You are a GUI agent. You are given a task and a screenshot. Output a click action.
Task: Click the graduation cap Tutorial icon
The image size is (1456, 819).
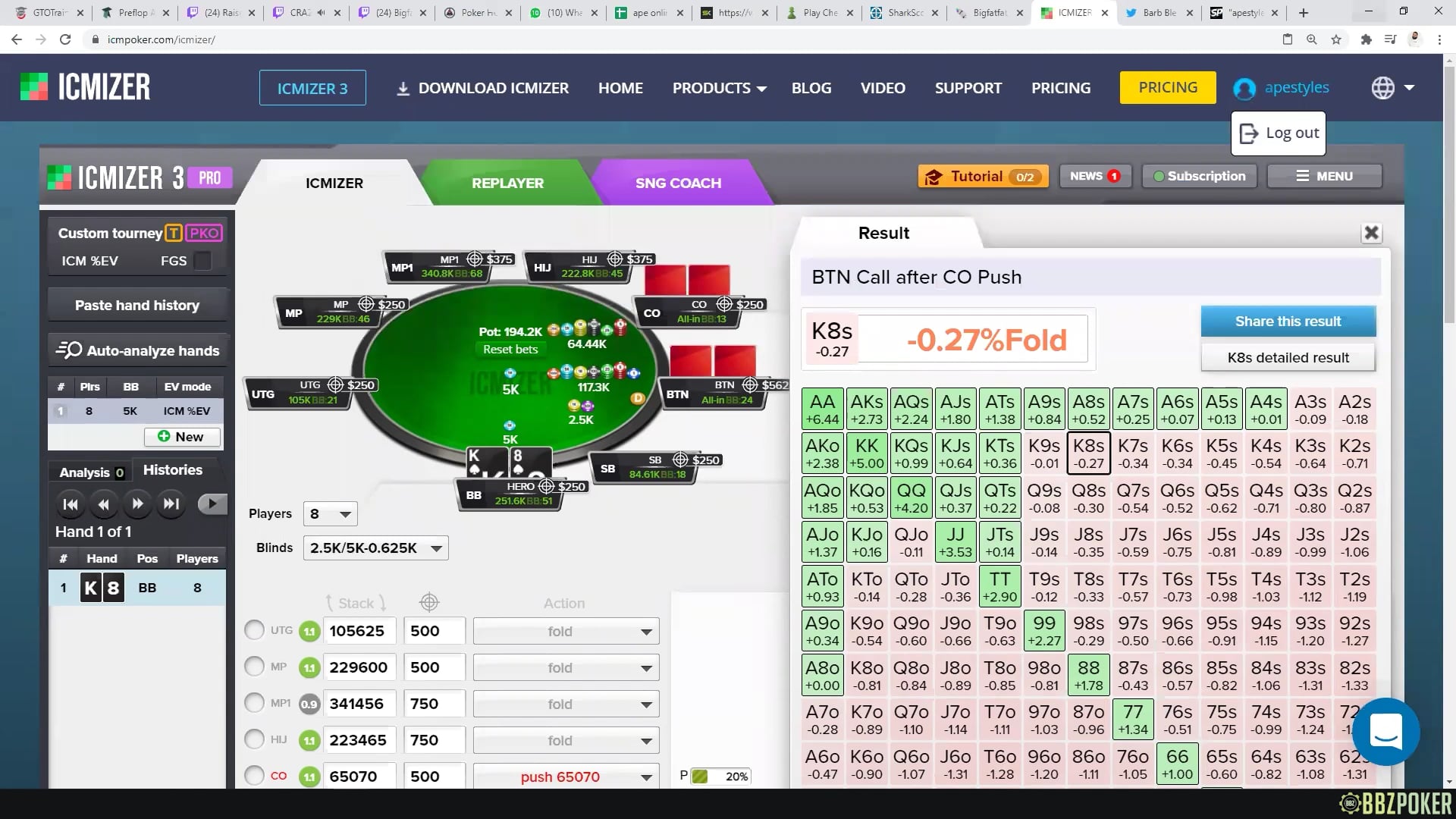click(x=934, y=176)
